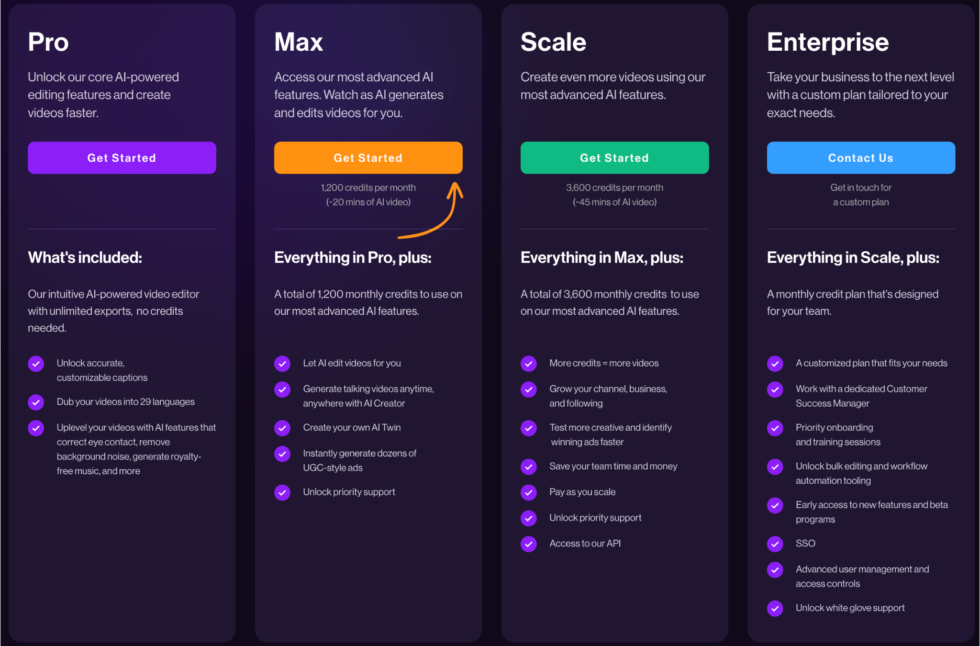Click the purple Get Started button for Pro
Screen dimensions: 980x646
[122, 158]
